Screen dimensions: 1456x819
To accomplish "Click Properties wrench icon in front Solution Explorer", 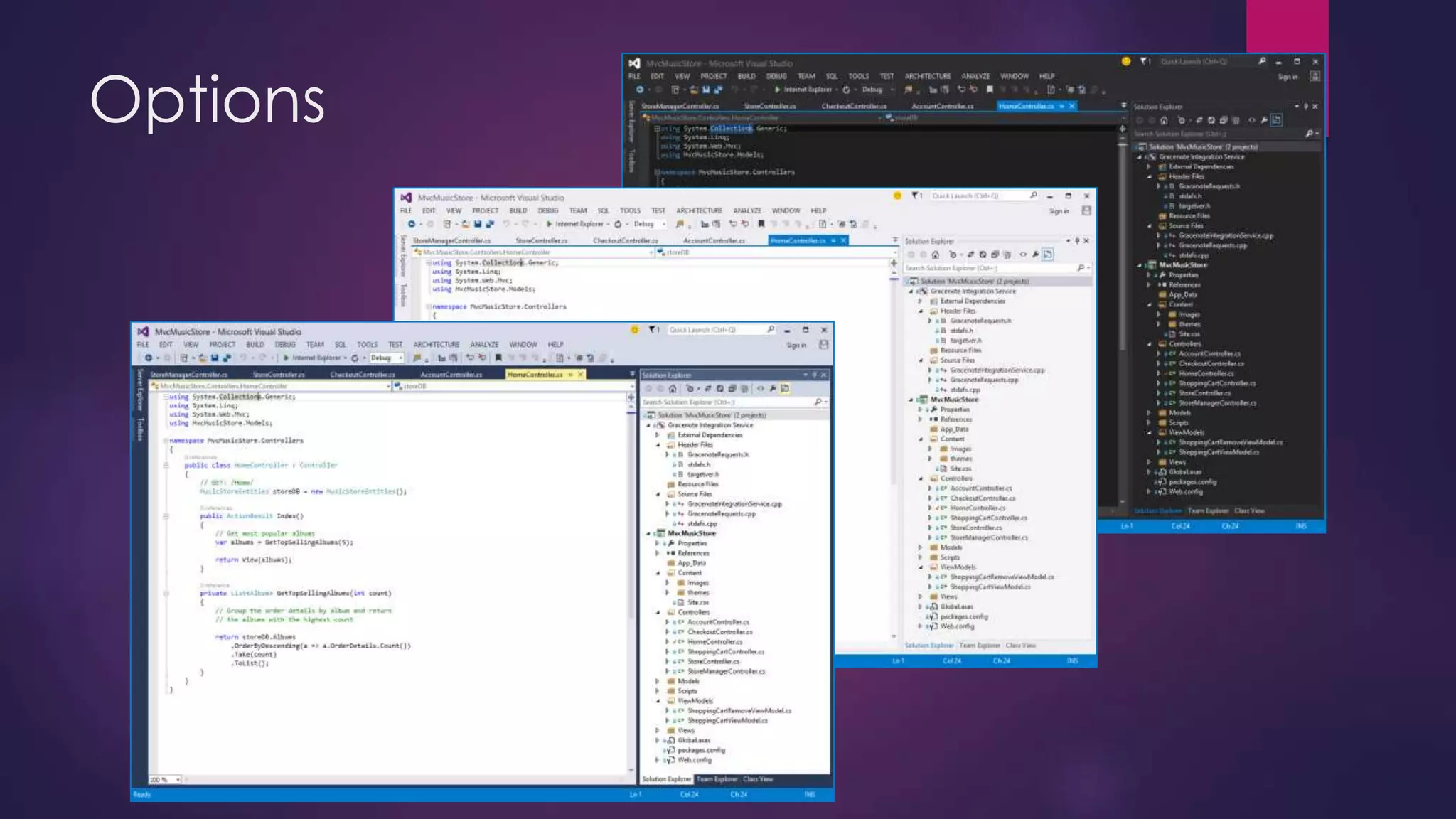I will (x=773, y=389).
